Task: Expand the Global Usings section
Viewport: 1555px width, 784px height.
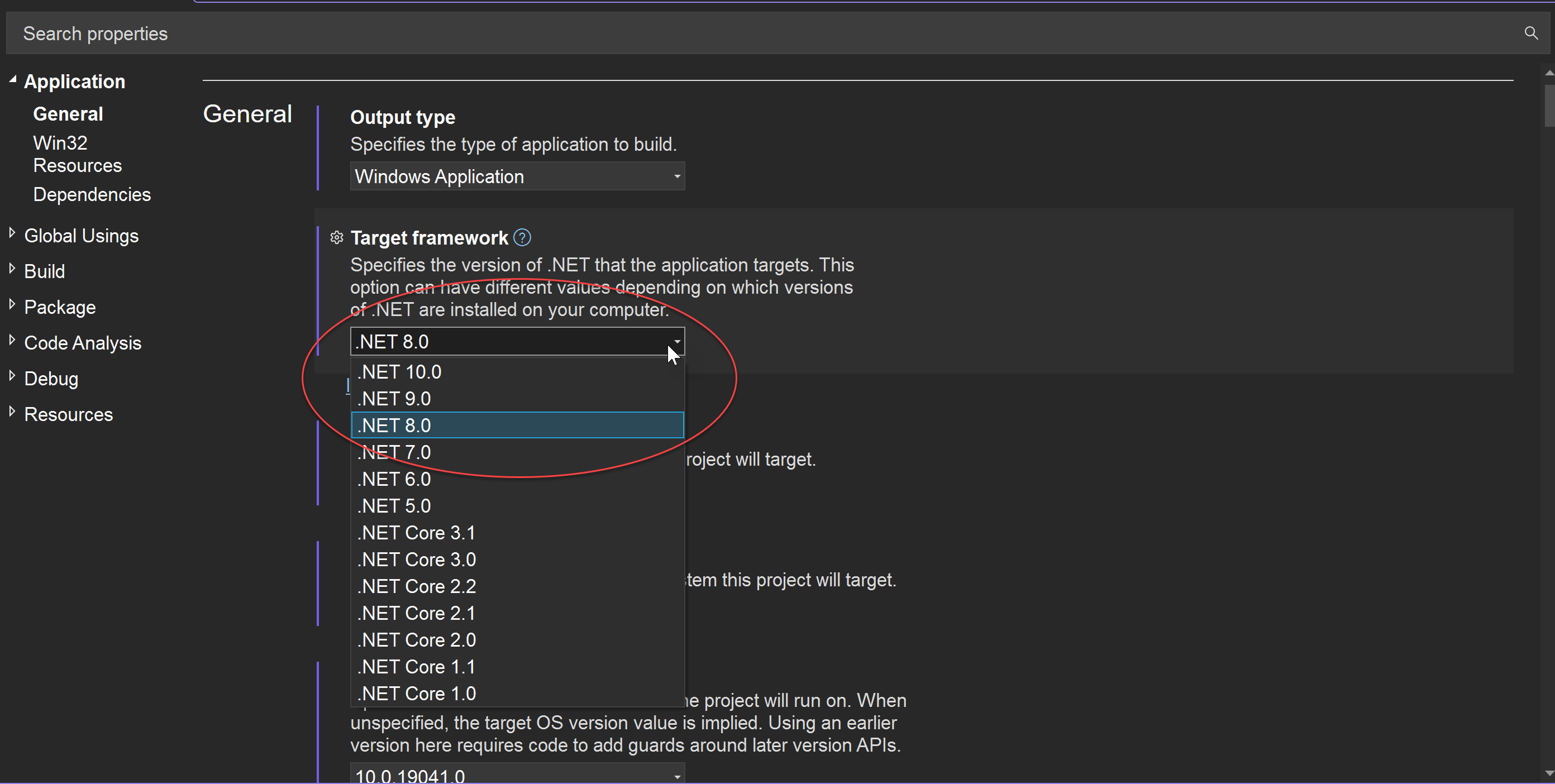Action: click(12, 233)
